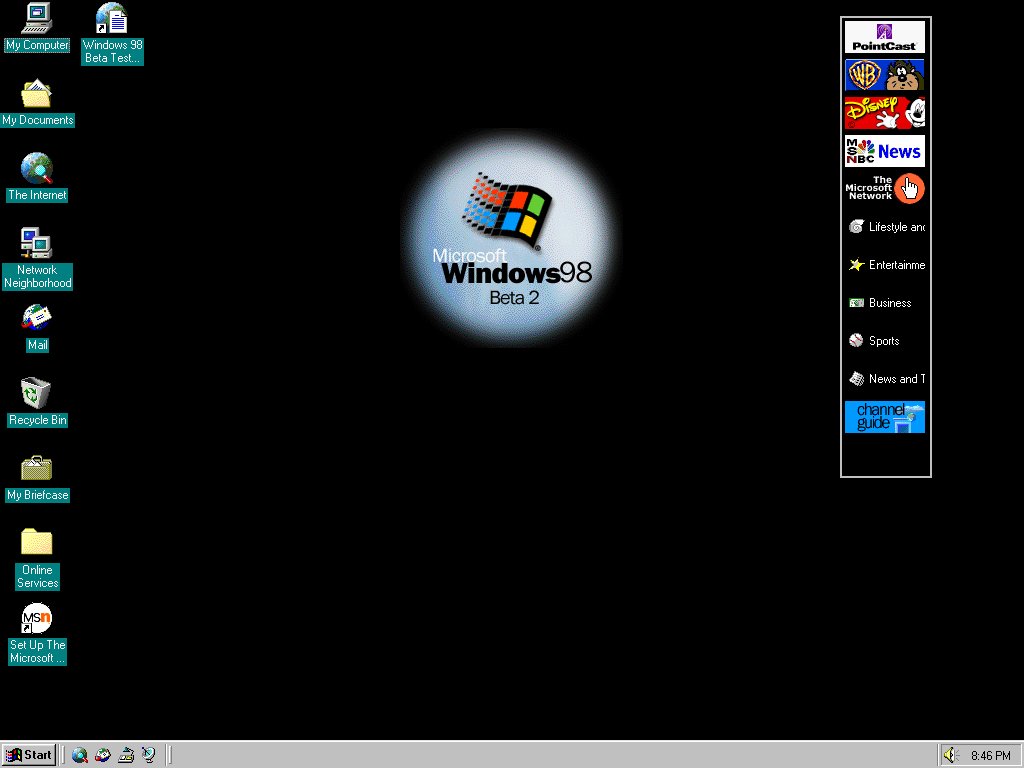Launch The Internet desktop icon
The image size is (1024, 768).
(x=36, y=168)
